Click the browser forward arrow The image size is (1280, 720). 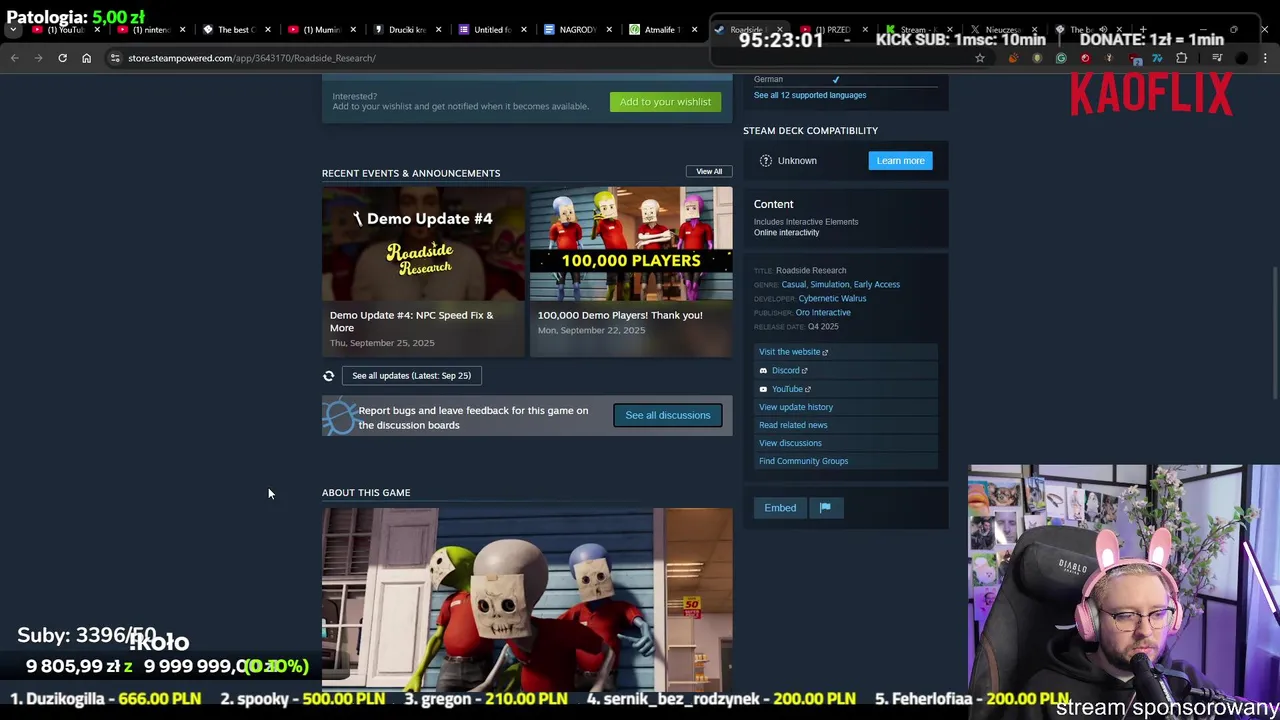tap(38, 58)
